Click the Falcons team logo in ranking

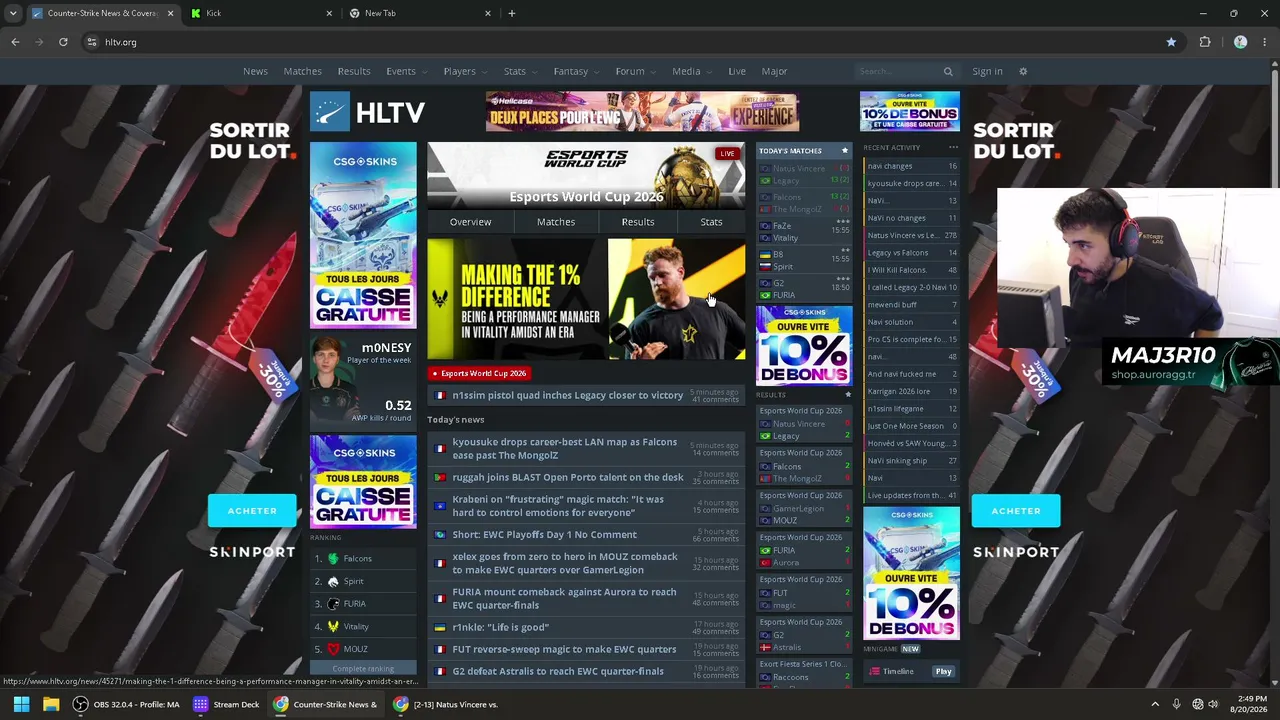coord(333,559)
